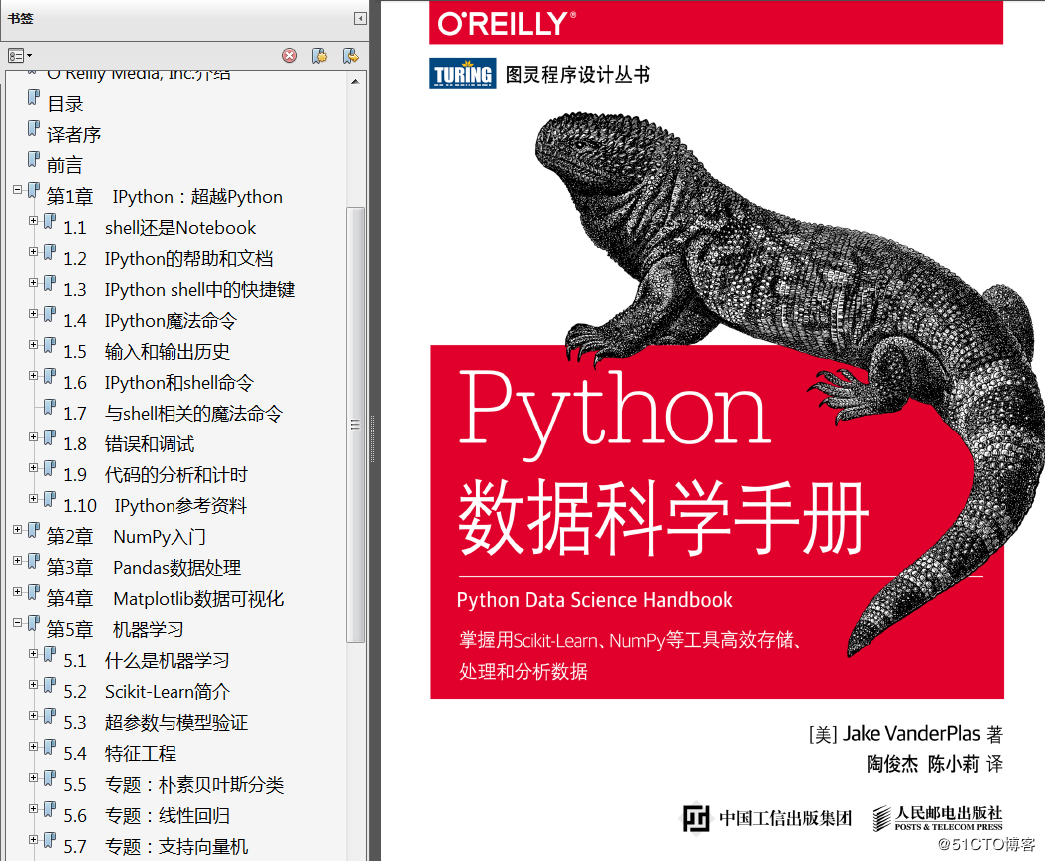The height and width of the screenshot is (861, 1045).
Task: Go to bookmark 1.5 输入和输出历史
Action: (146, 352)
